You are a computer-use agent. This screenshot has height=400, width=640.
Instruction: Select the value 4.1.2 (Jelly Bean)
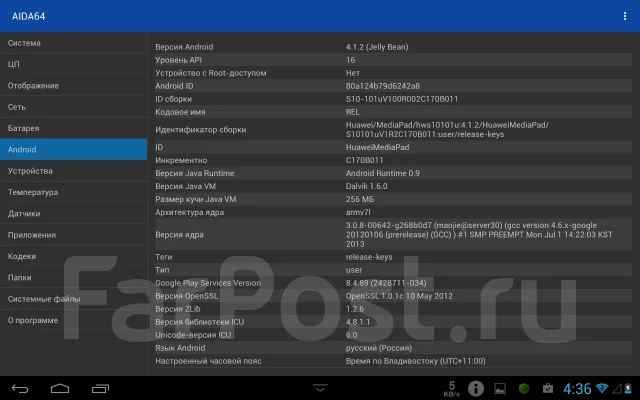click(377, 47)
